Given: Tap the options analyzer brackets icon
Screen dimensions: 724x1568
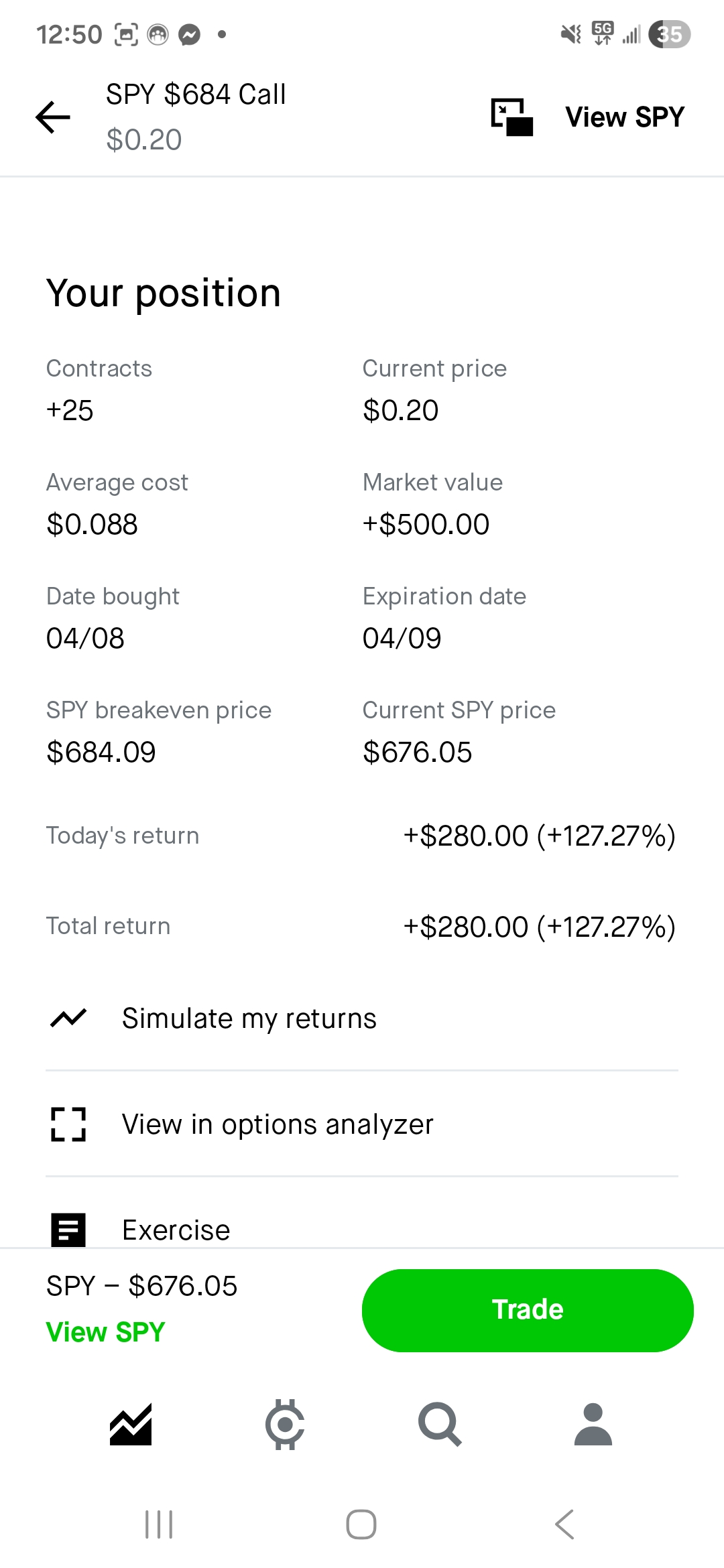Looking at the screenshot, I should click(x=68, y=1124).
